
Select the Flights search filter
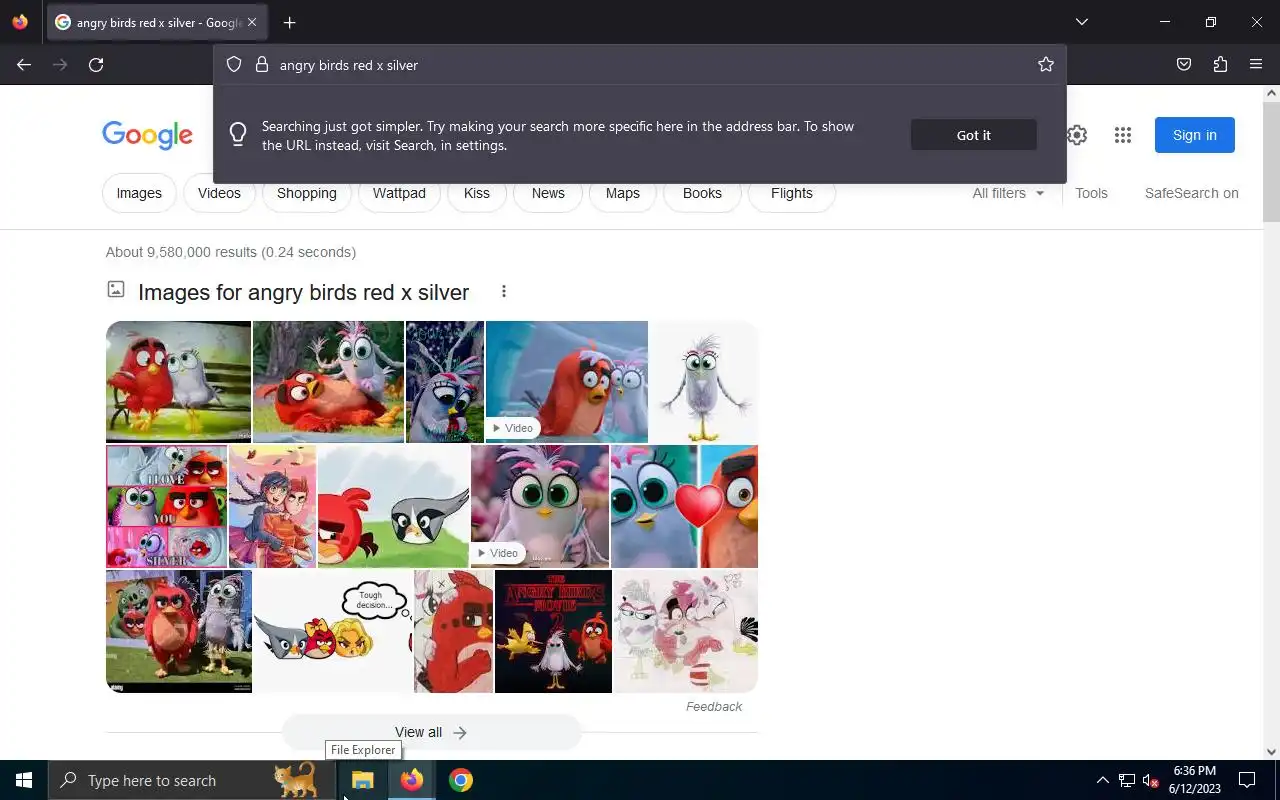pos(792,193)
